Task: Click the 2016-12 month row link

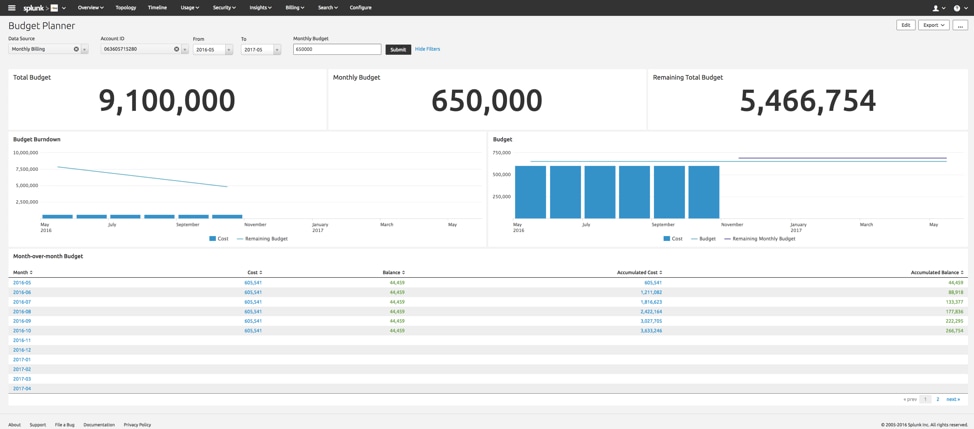Action: 22,350
